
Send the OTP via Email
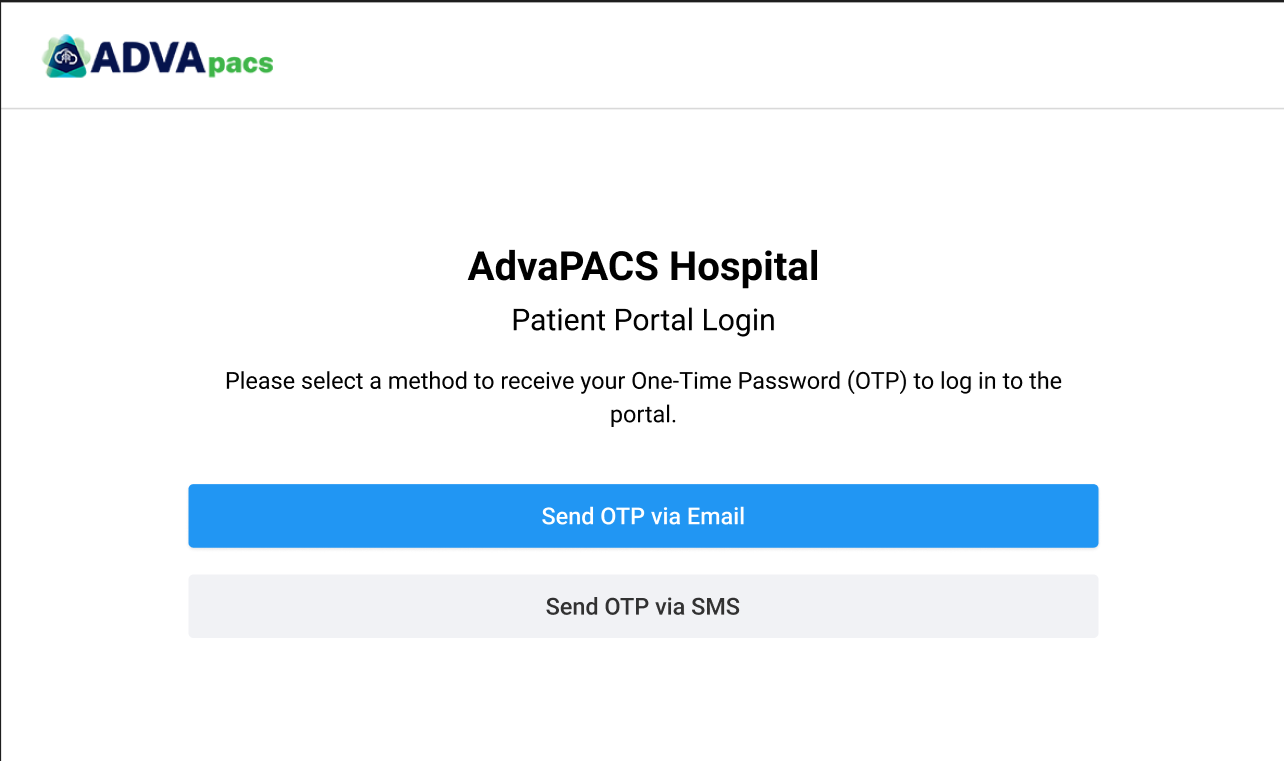click(x=643, y=516)
